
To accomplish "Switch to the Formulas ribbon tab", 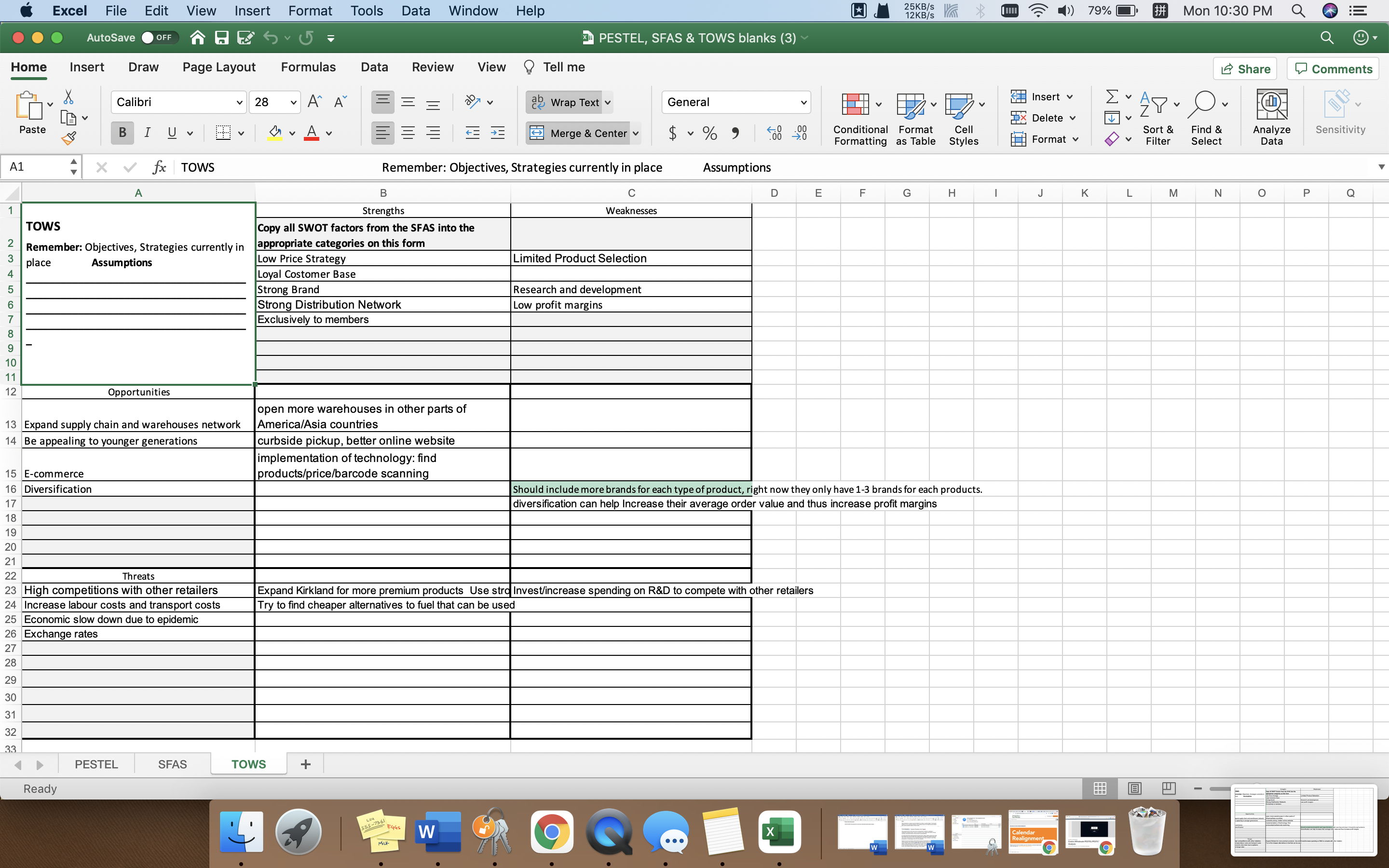I will [308, 67].
